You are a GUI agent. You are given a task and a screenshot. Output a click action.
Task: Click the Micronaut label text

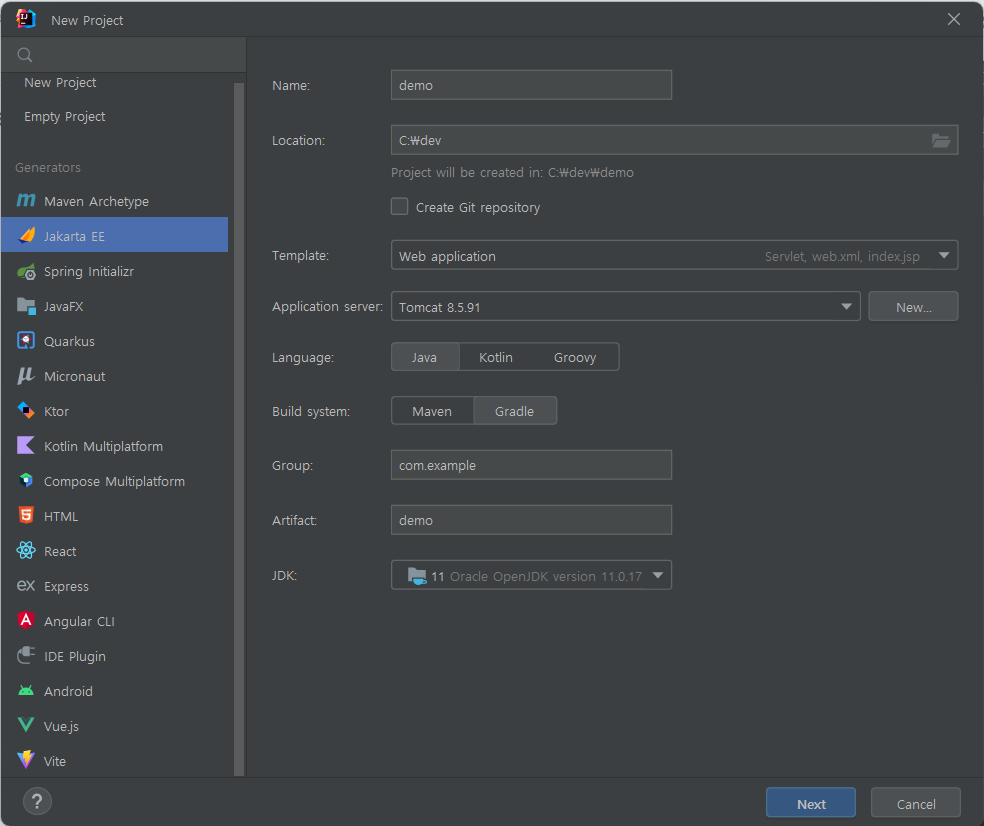coord(75,377)
